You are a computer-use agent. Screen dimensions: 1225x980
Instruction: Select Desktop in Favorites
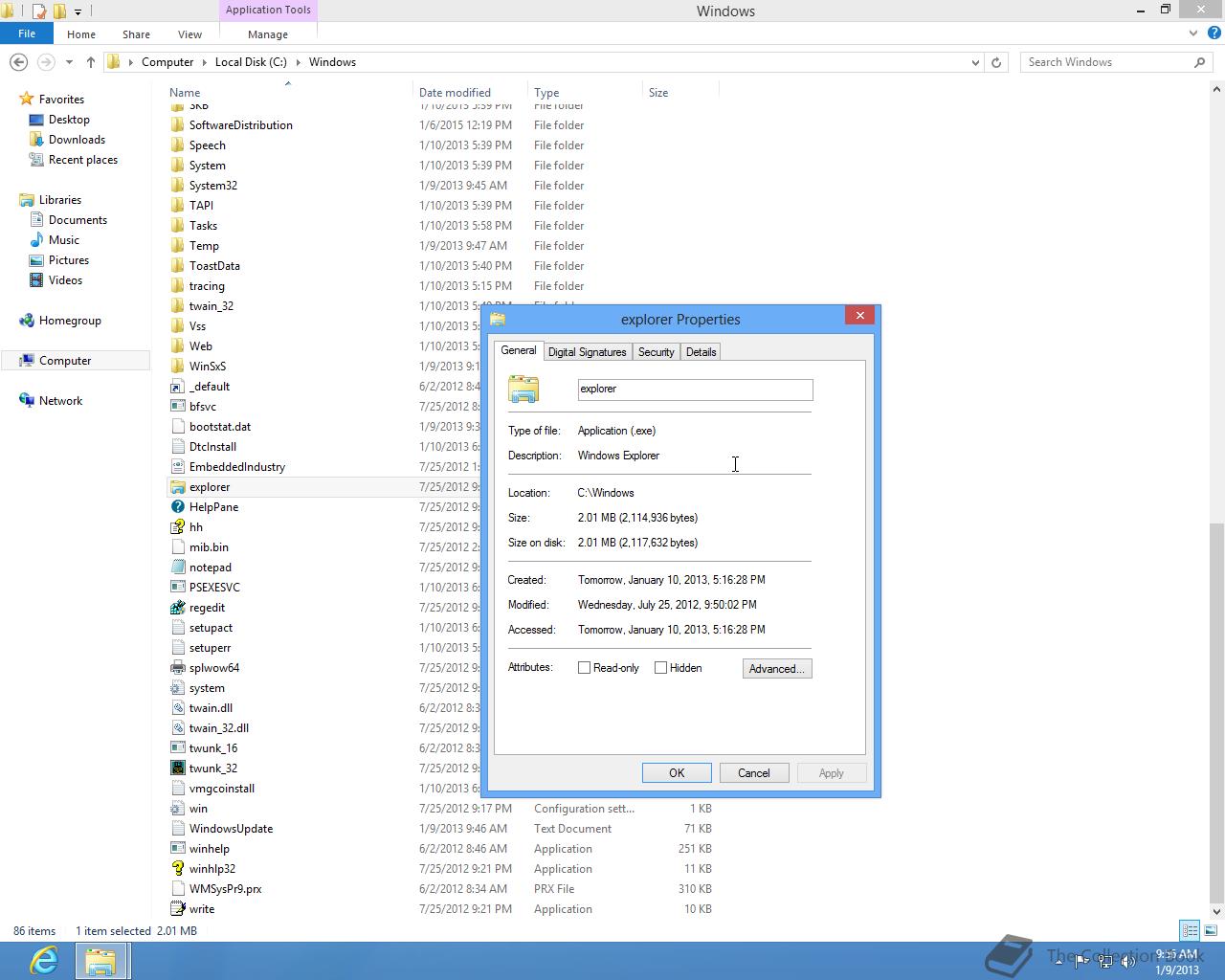(x=69, y=120)
